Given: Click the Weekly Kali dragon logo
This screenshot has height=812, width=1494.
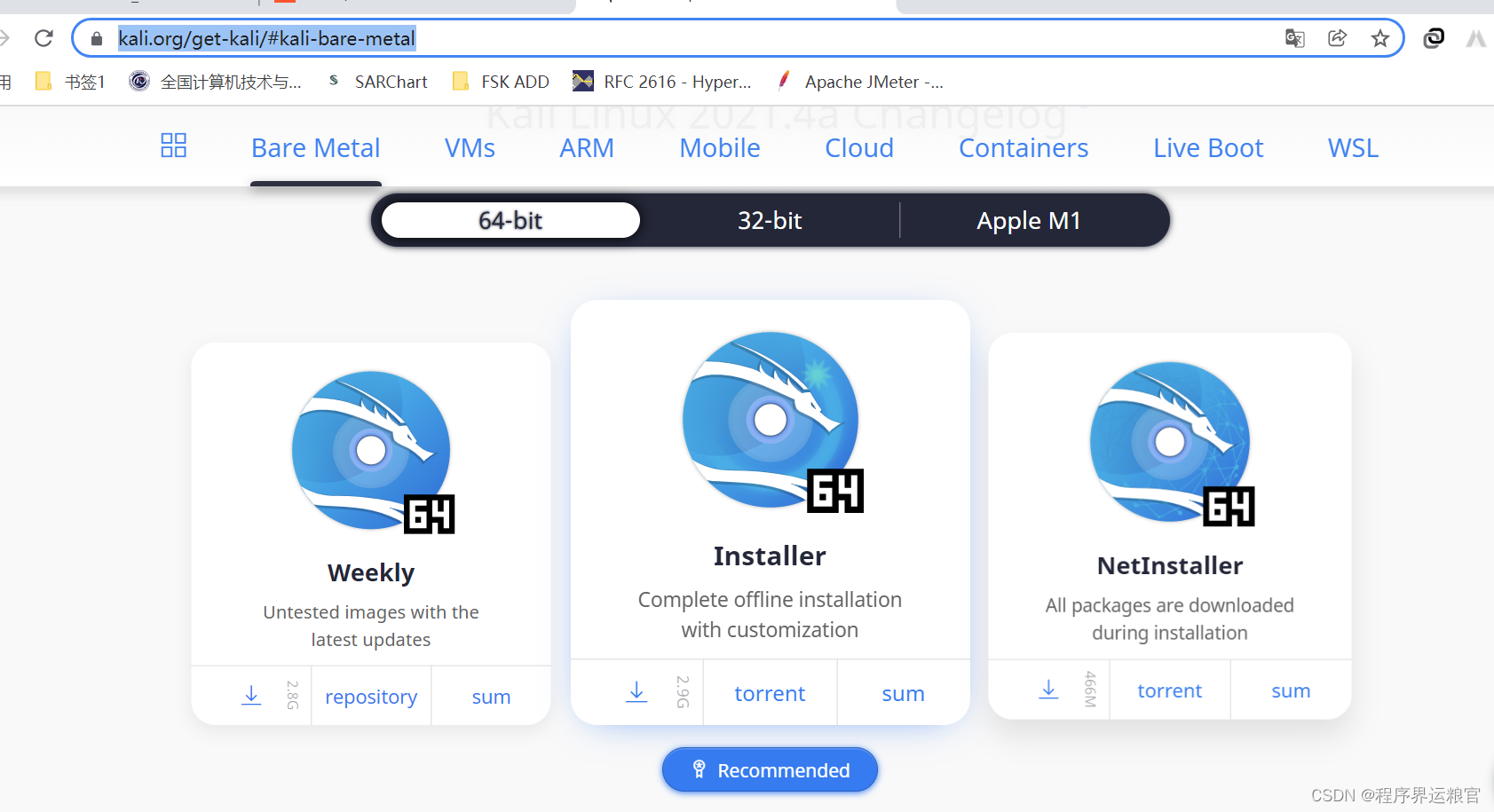Looking at the screenshot, I should [373, 452].
